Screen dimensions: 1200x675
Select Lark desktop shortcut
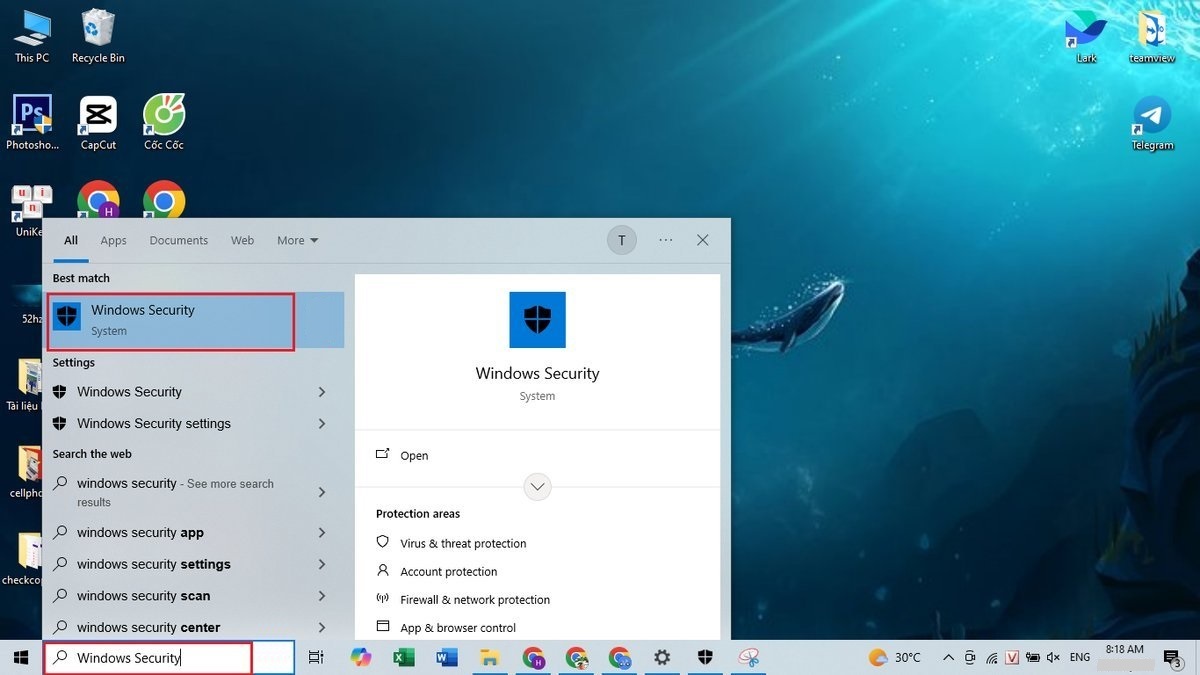tap(1086, 37)
